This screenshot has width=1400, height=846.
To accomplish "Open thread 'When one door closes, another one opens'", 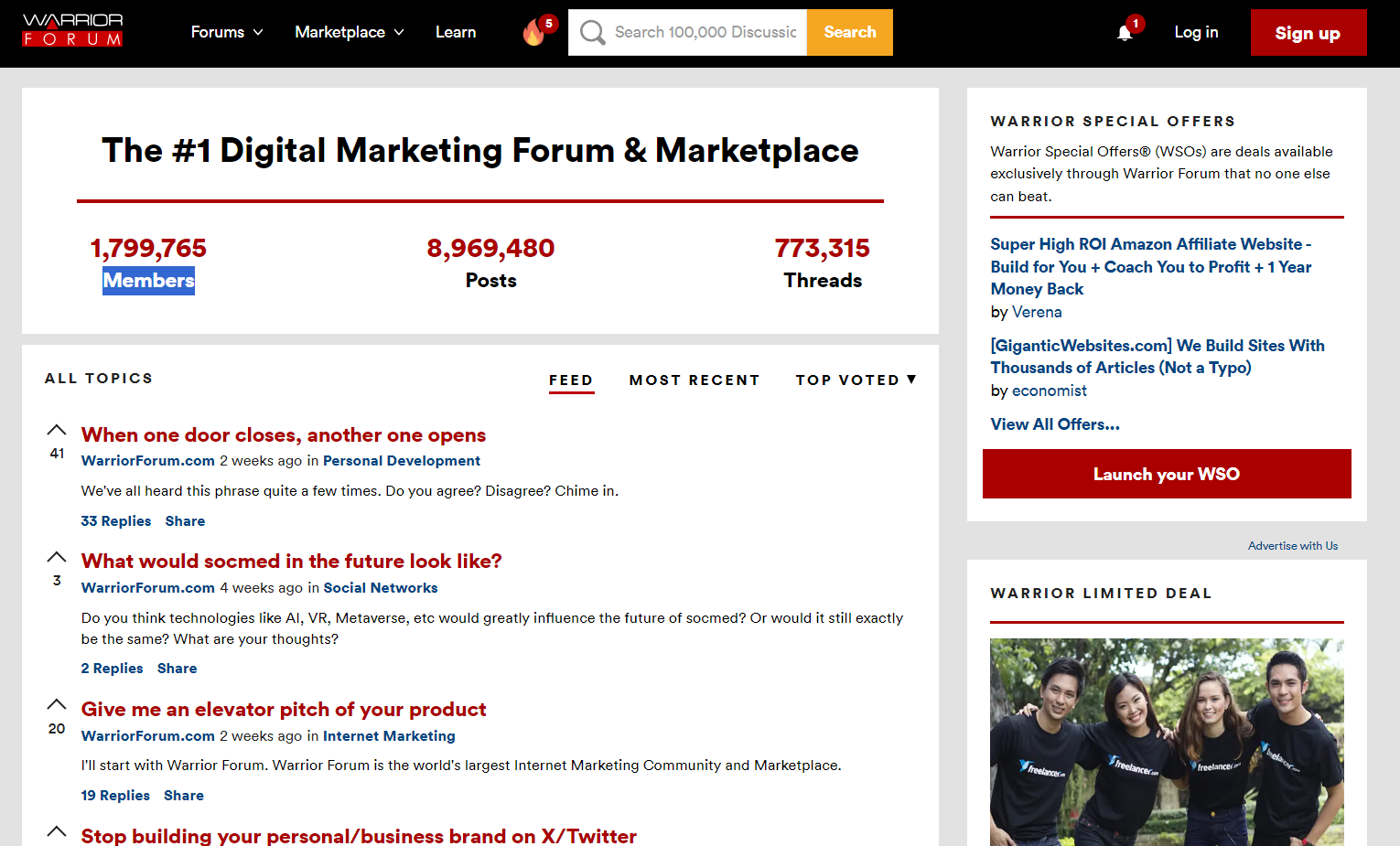I will pyautogui.click(x=284, y=434).
